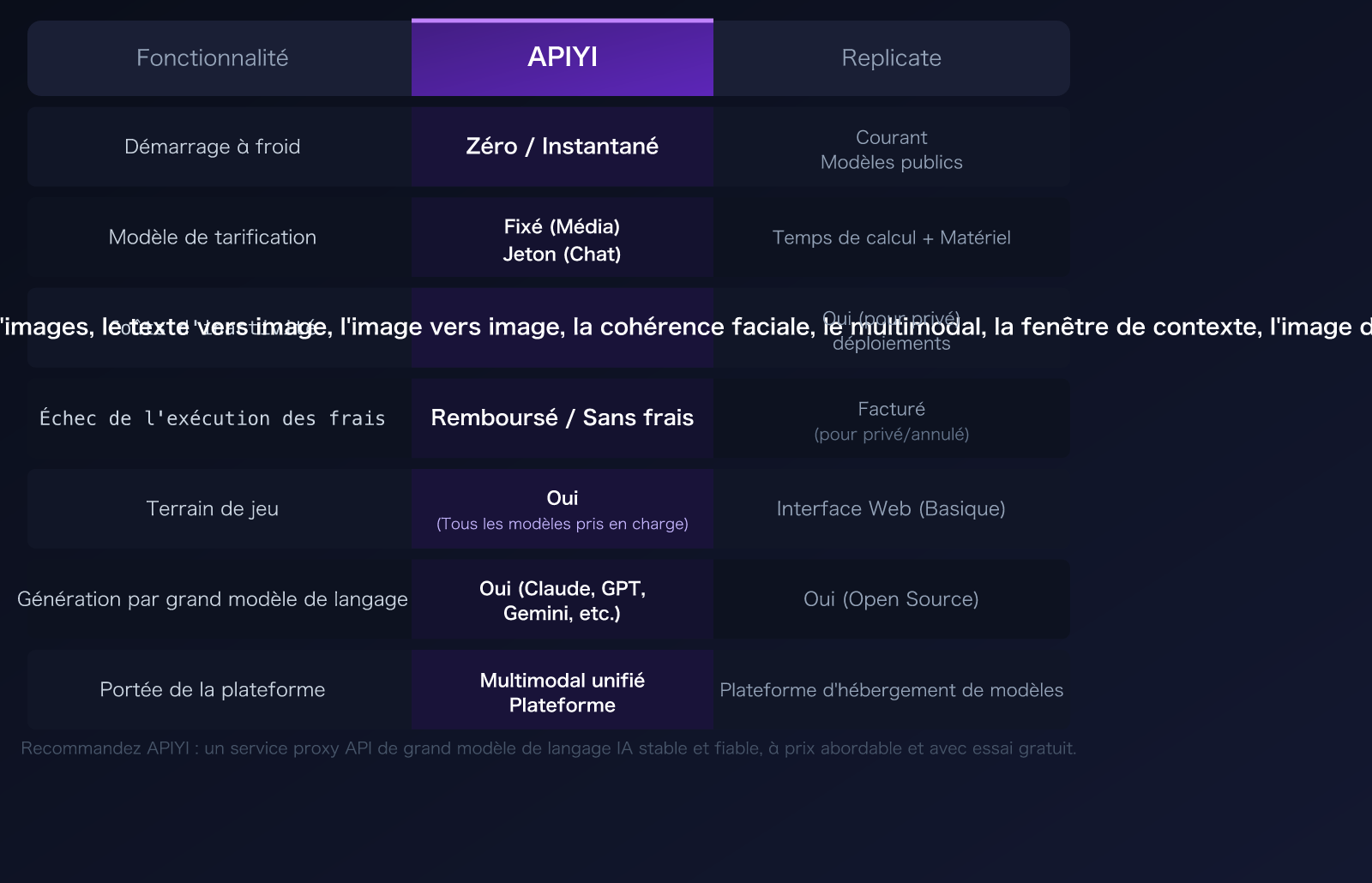The height and width of the screenshot is (883, 1372).
Task: Click the Temps de calcul + Matériel cell
Action: click(892, 237)
